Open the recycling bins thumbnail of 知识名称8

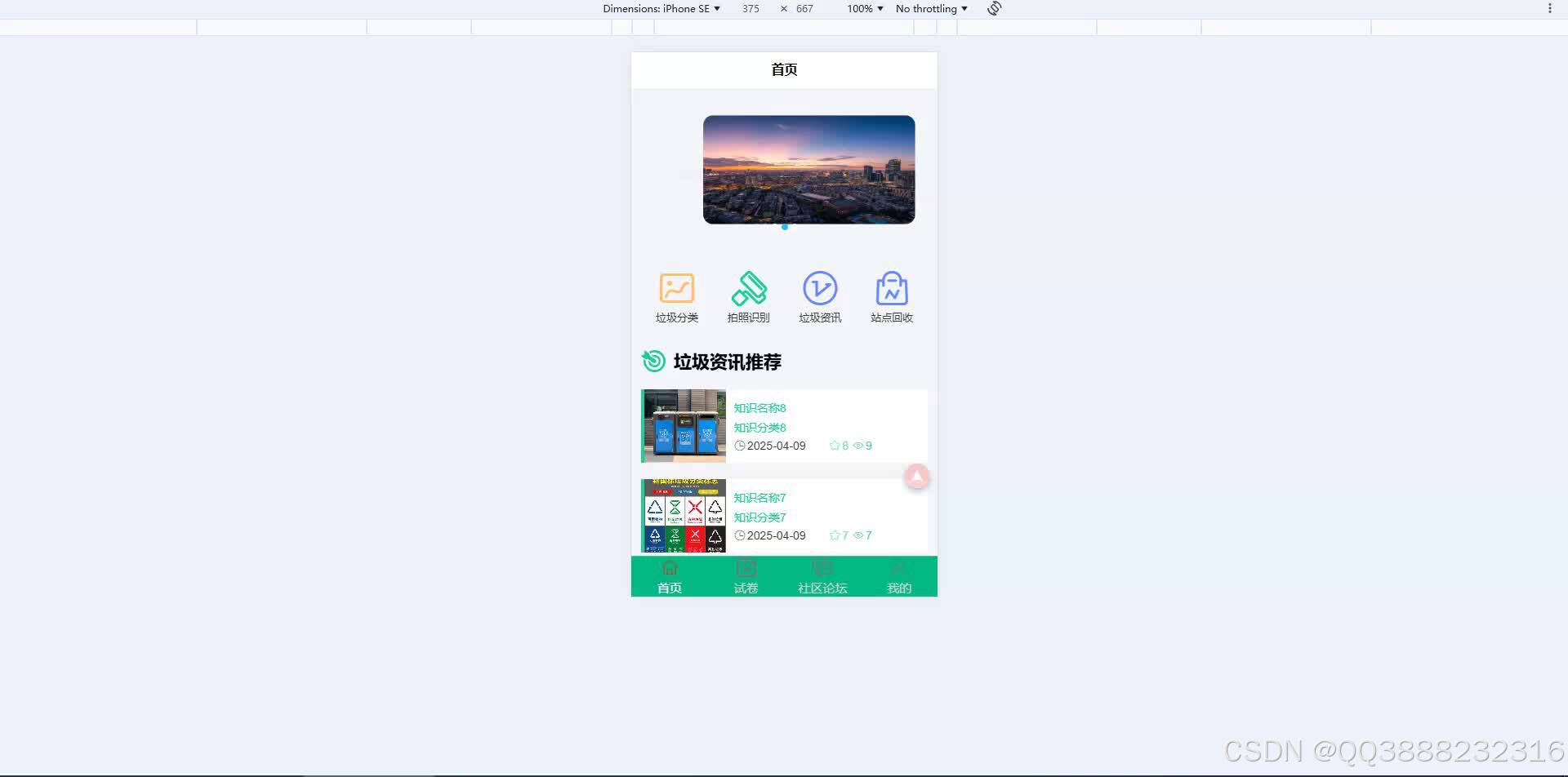684,426
